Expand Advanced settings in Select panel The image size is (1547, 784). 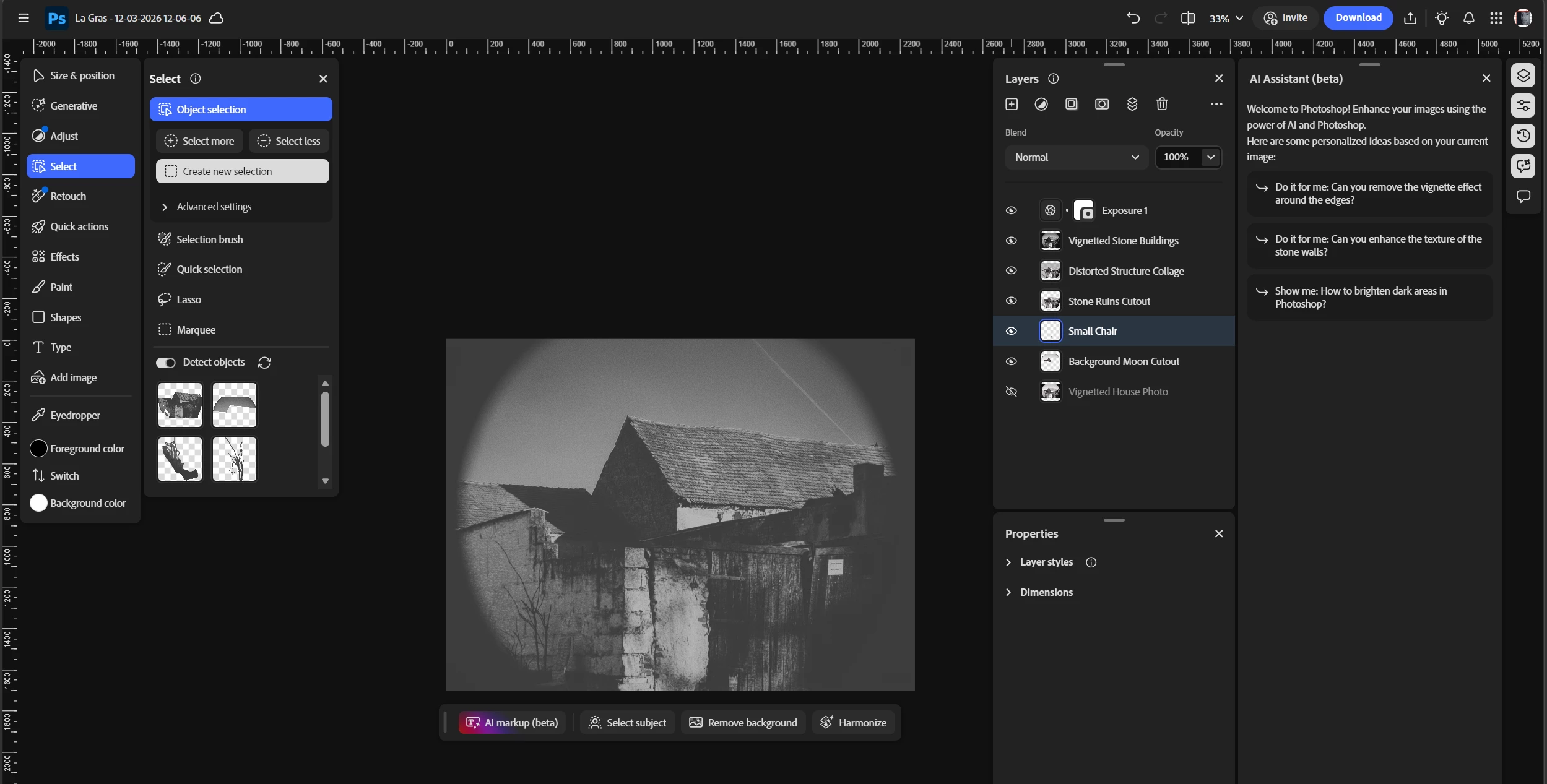(214, 207)
